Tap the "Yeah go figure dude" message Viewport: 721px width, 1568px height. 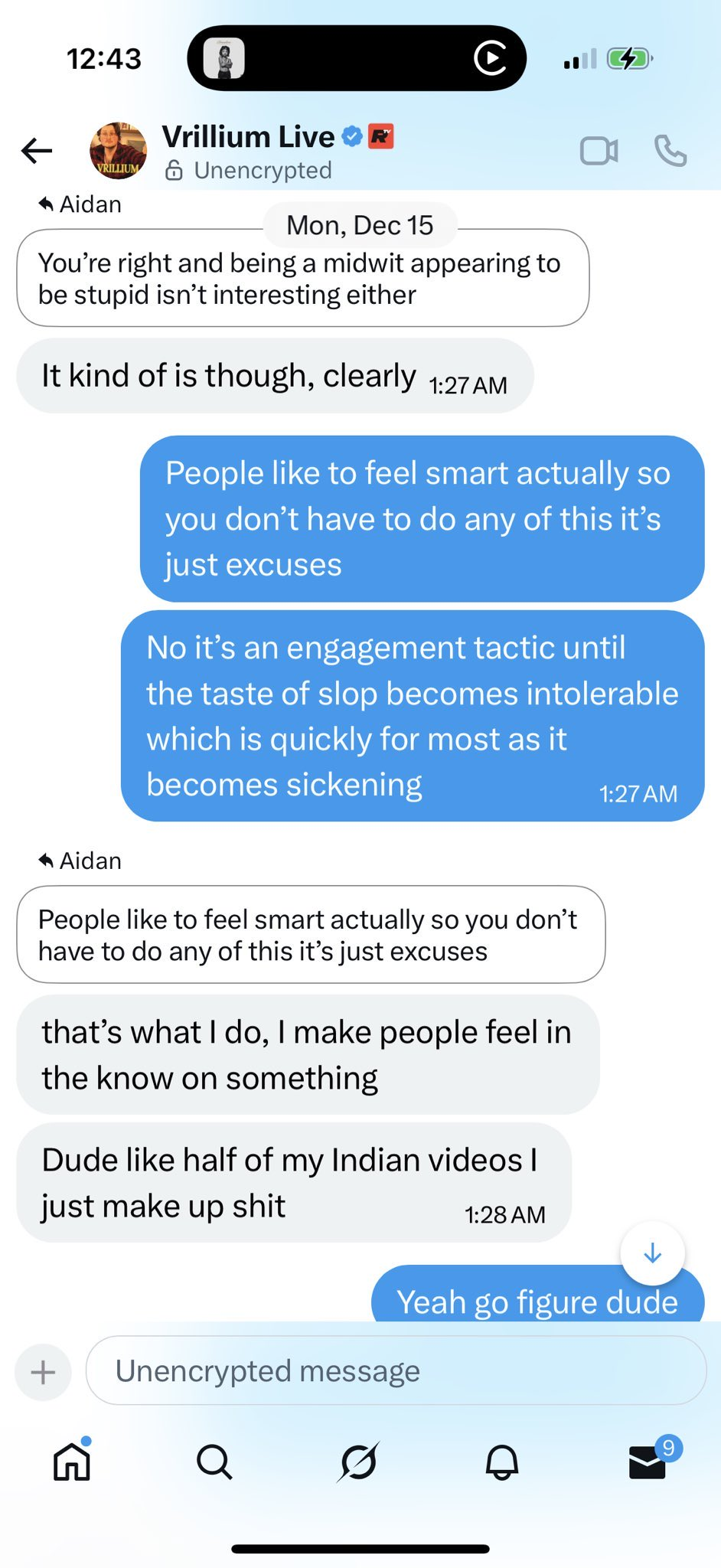click(537, 1301)
